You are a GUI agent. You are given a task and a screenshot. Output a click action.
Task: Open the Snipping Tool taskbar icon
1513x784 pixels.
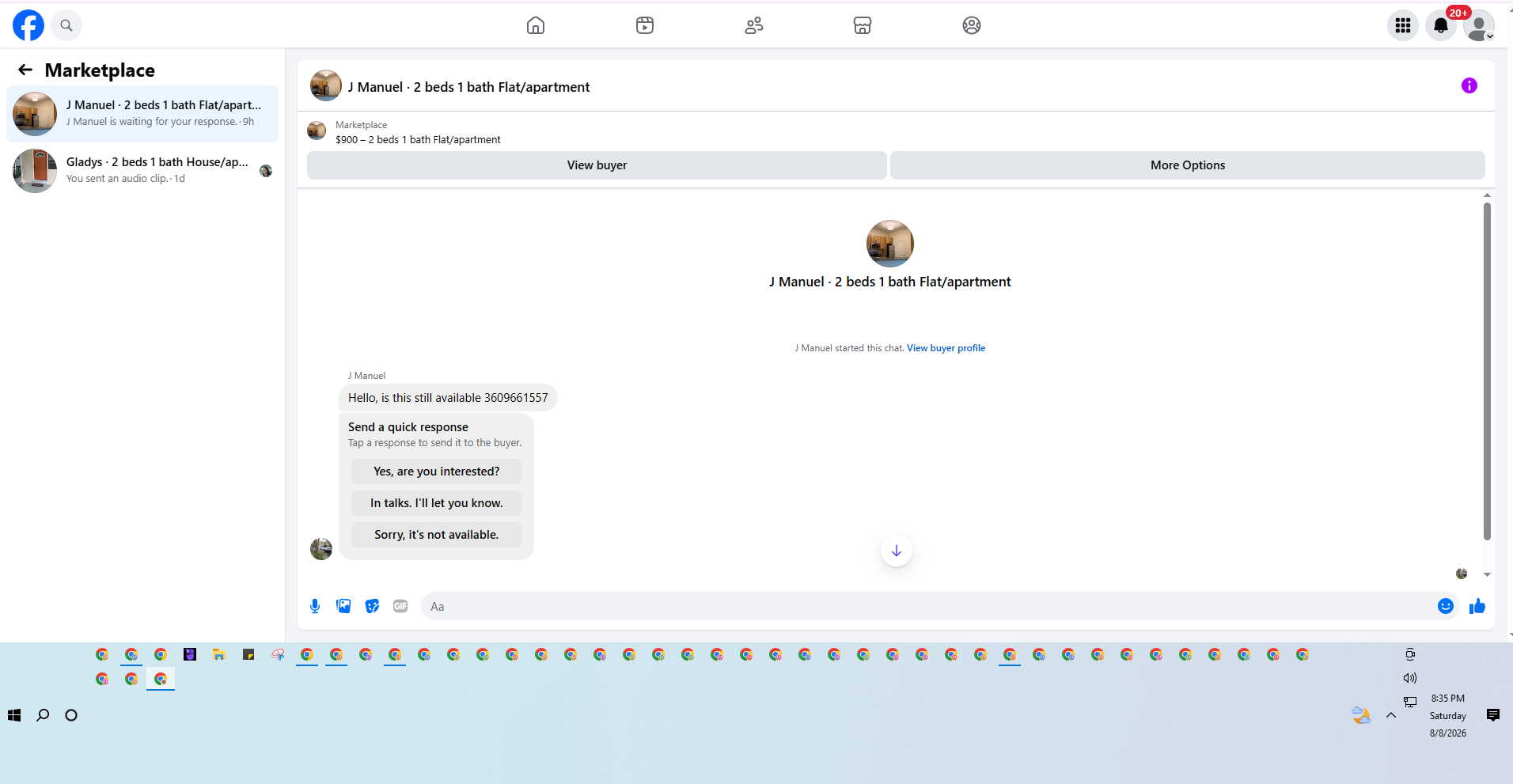tap(278, 654)
